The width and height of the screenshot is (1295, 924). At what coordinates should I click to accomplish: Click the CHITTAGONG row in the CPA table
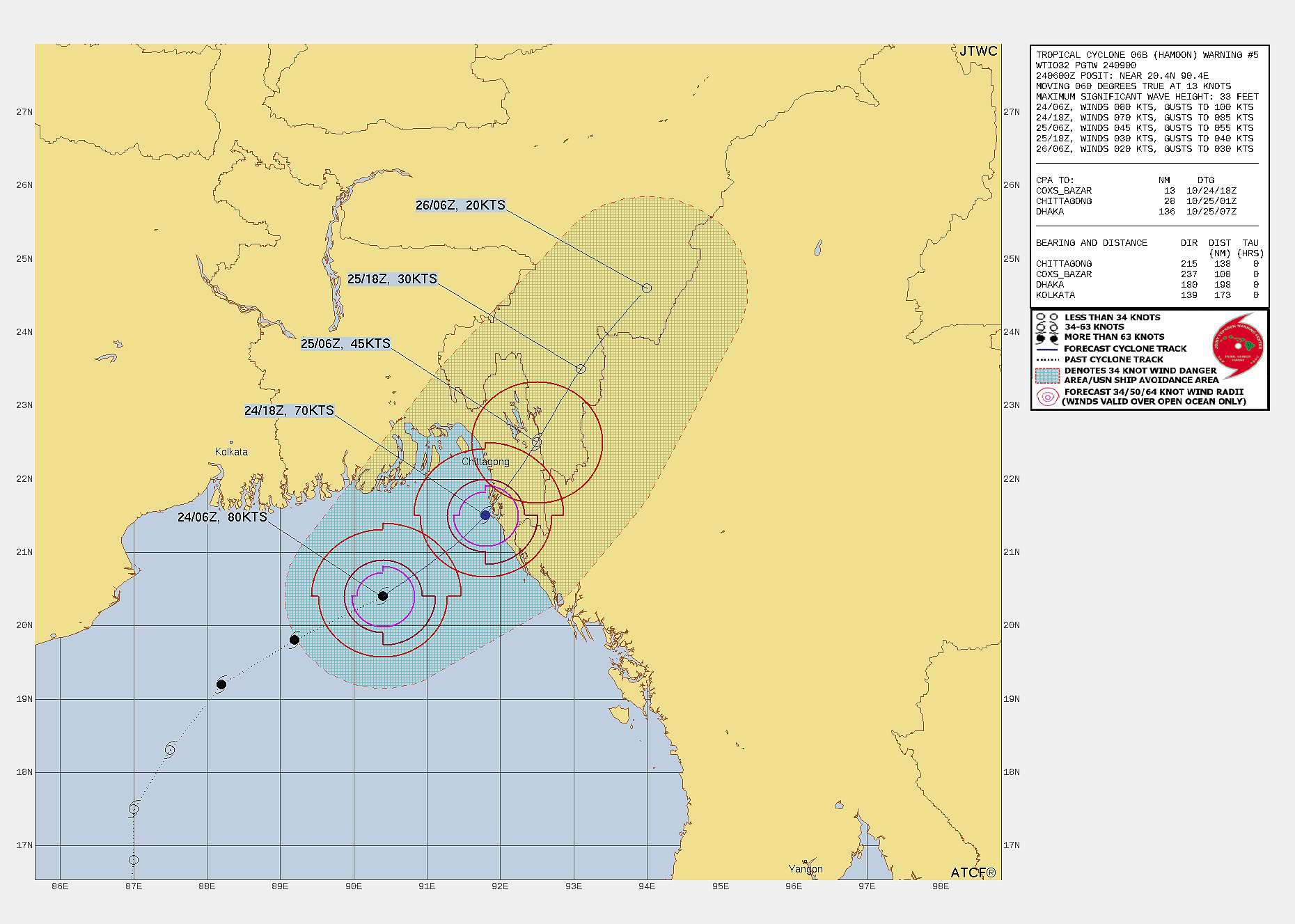pyautogui.click(x=1136, y=201)
